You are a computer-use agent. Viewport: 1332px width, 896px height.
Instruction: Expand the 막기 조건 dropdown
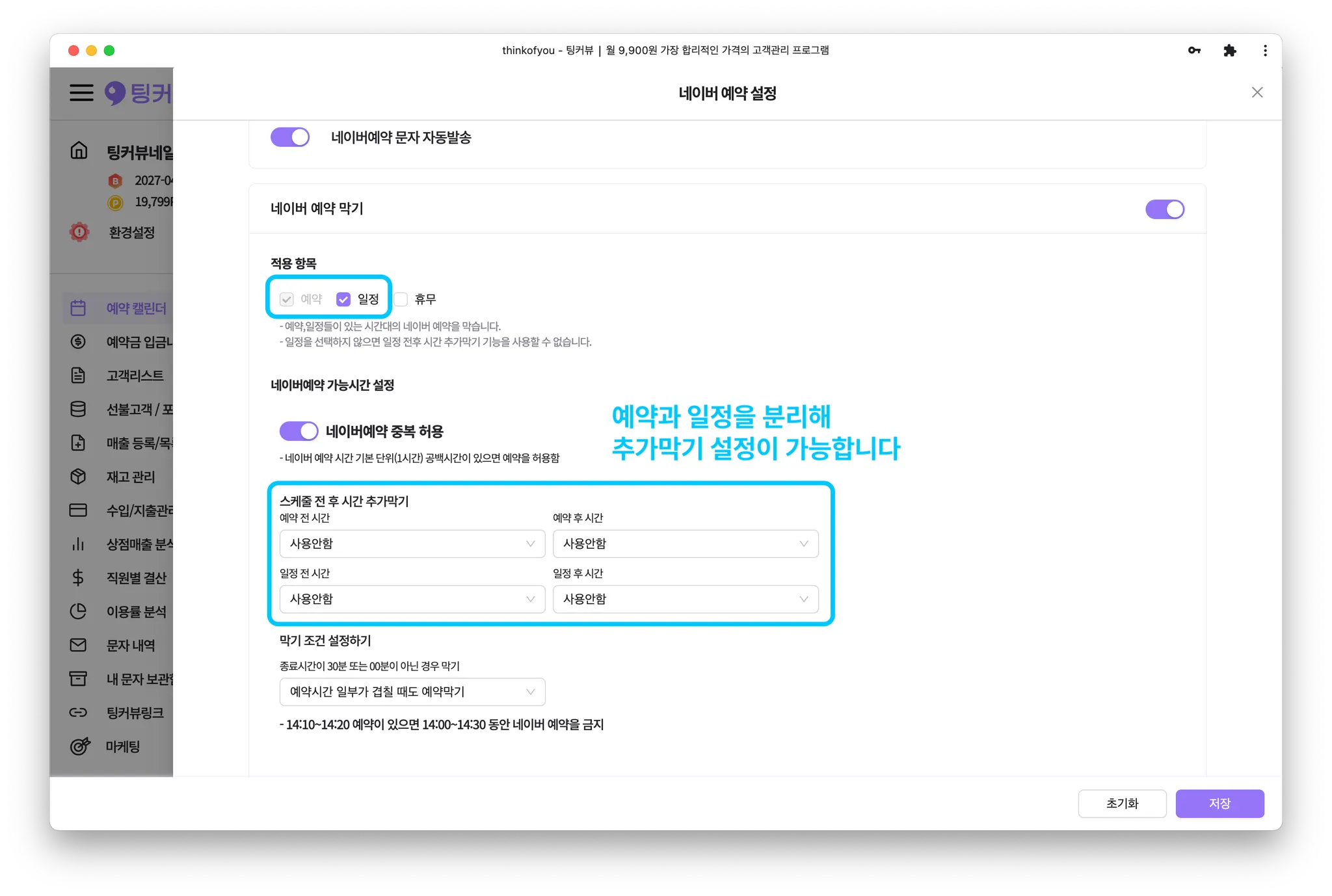click(412, 692)
